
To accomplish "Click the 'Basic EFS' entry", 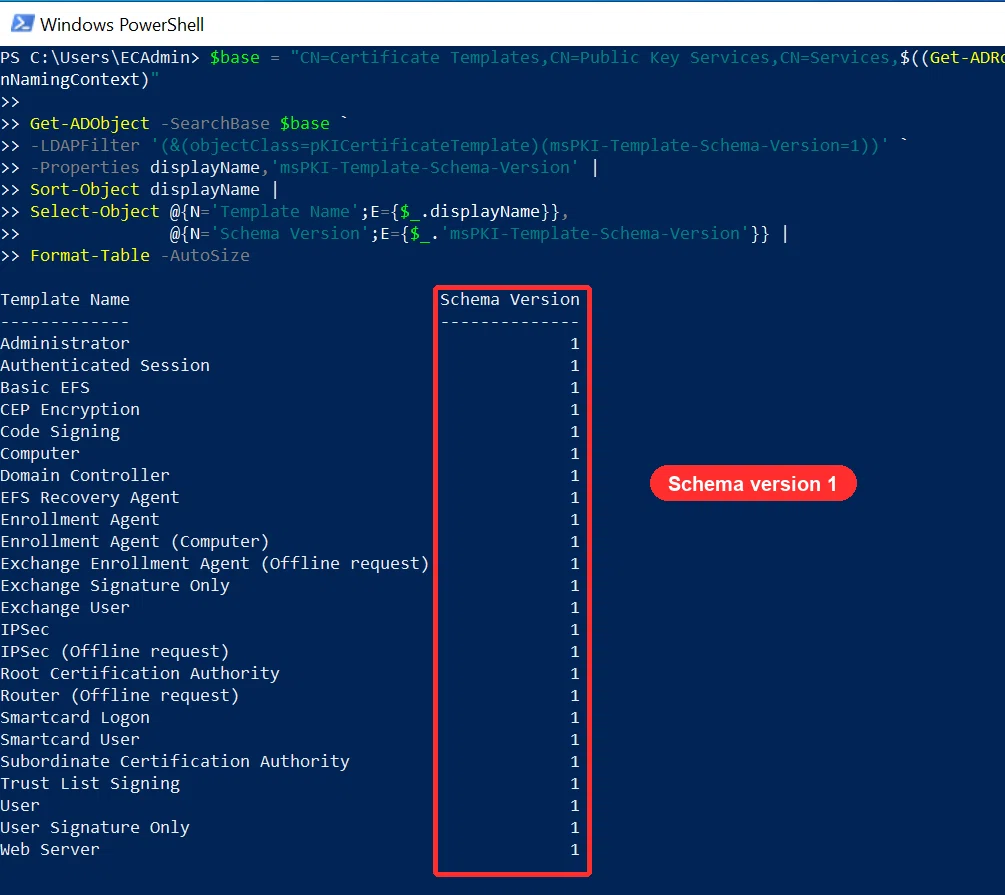I will [45, 387].
